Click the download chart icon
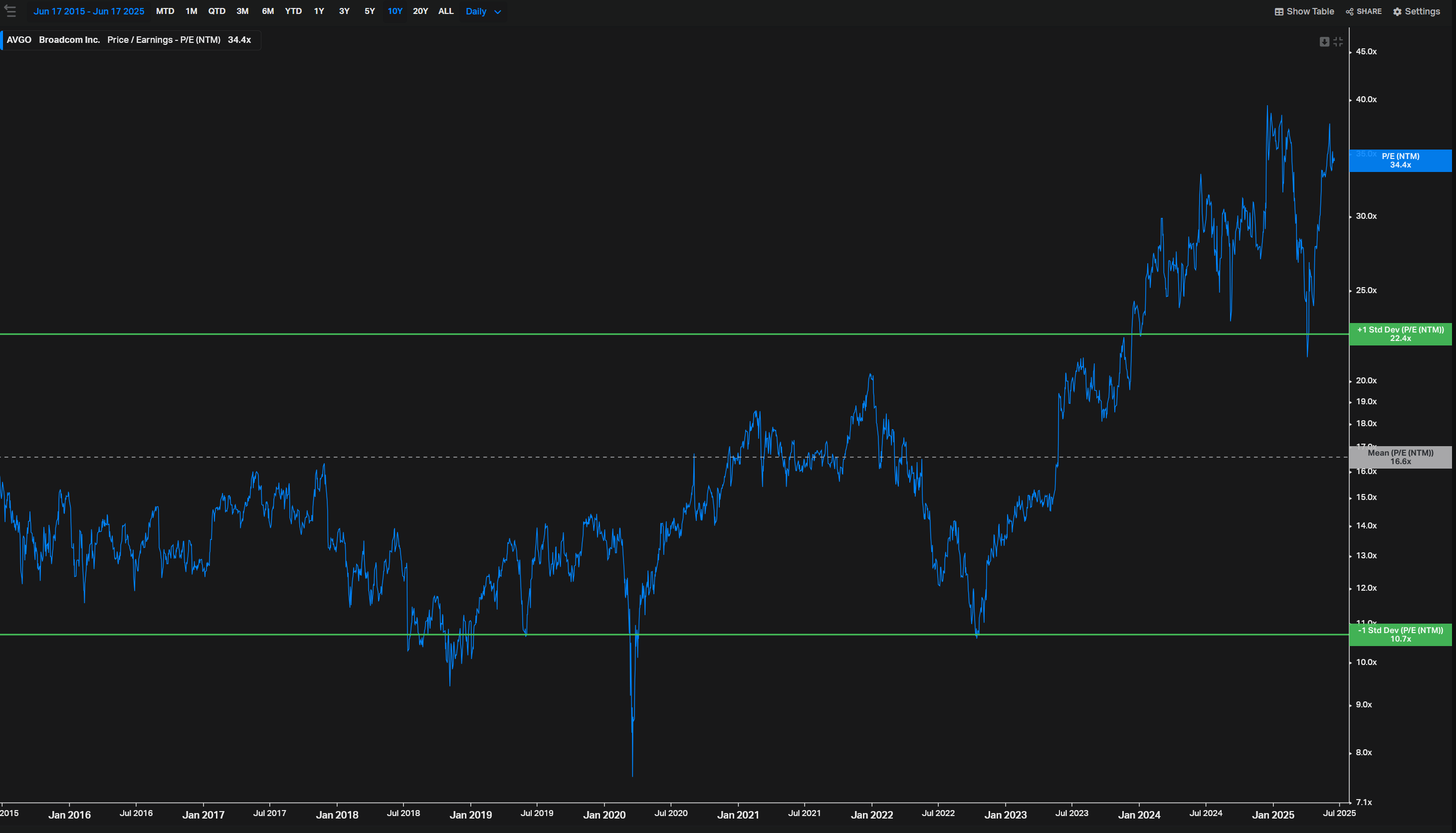This screenshot has height=833, width=1456. 1324,42
